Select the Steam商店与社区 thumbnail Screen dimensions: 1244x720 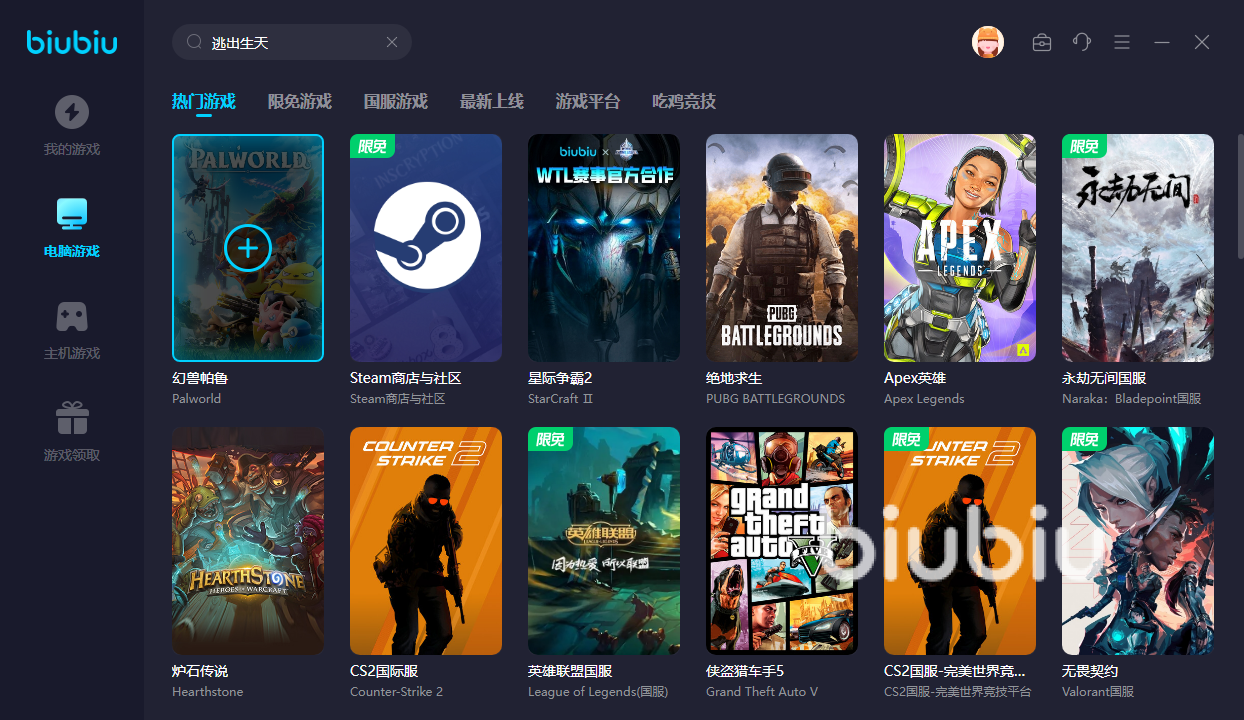[426, 248]
